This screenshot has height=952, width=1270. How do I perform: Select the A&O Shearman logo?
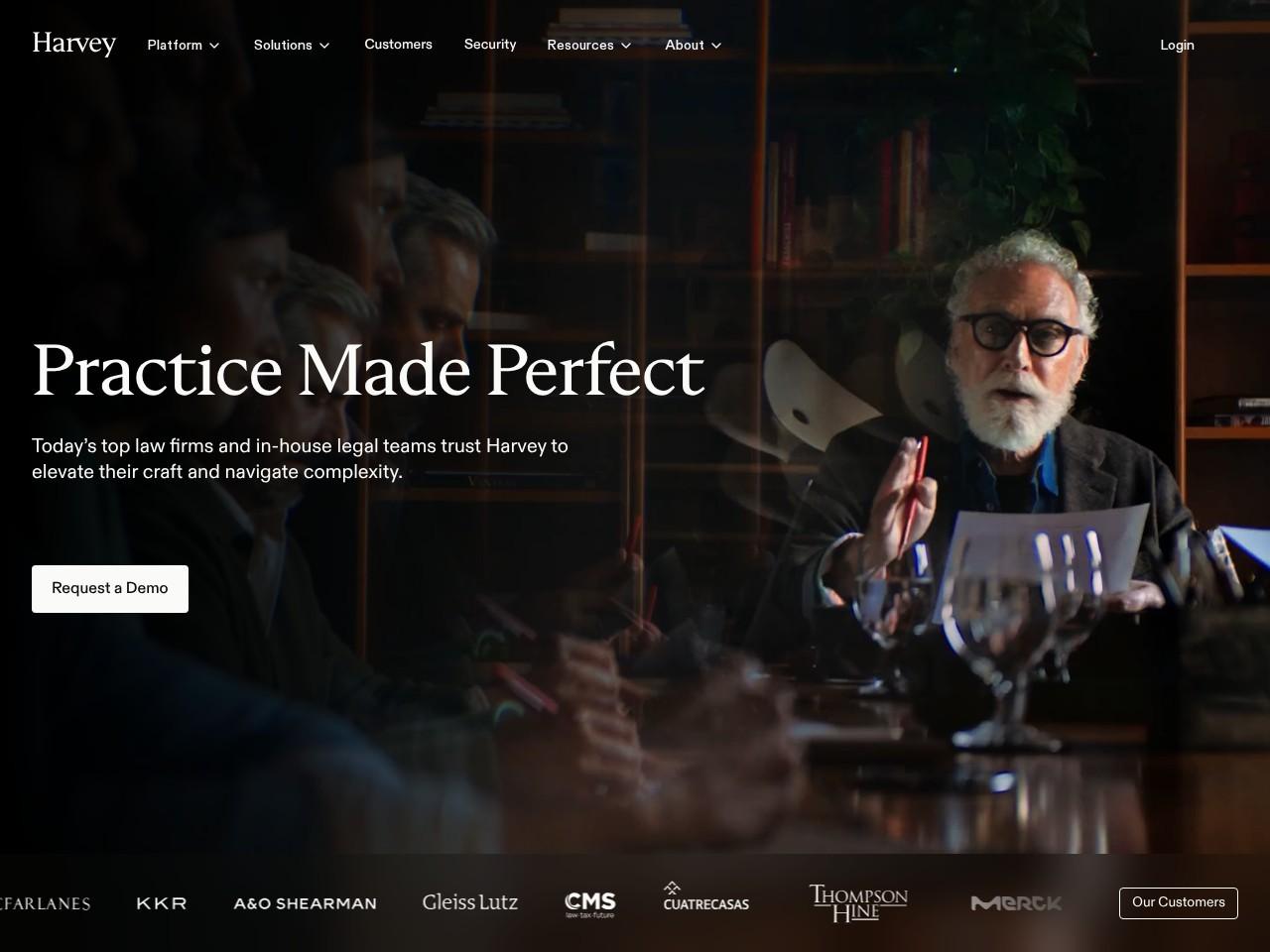[x=305, y=903]
